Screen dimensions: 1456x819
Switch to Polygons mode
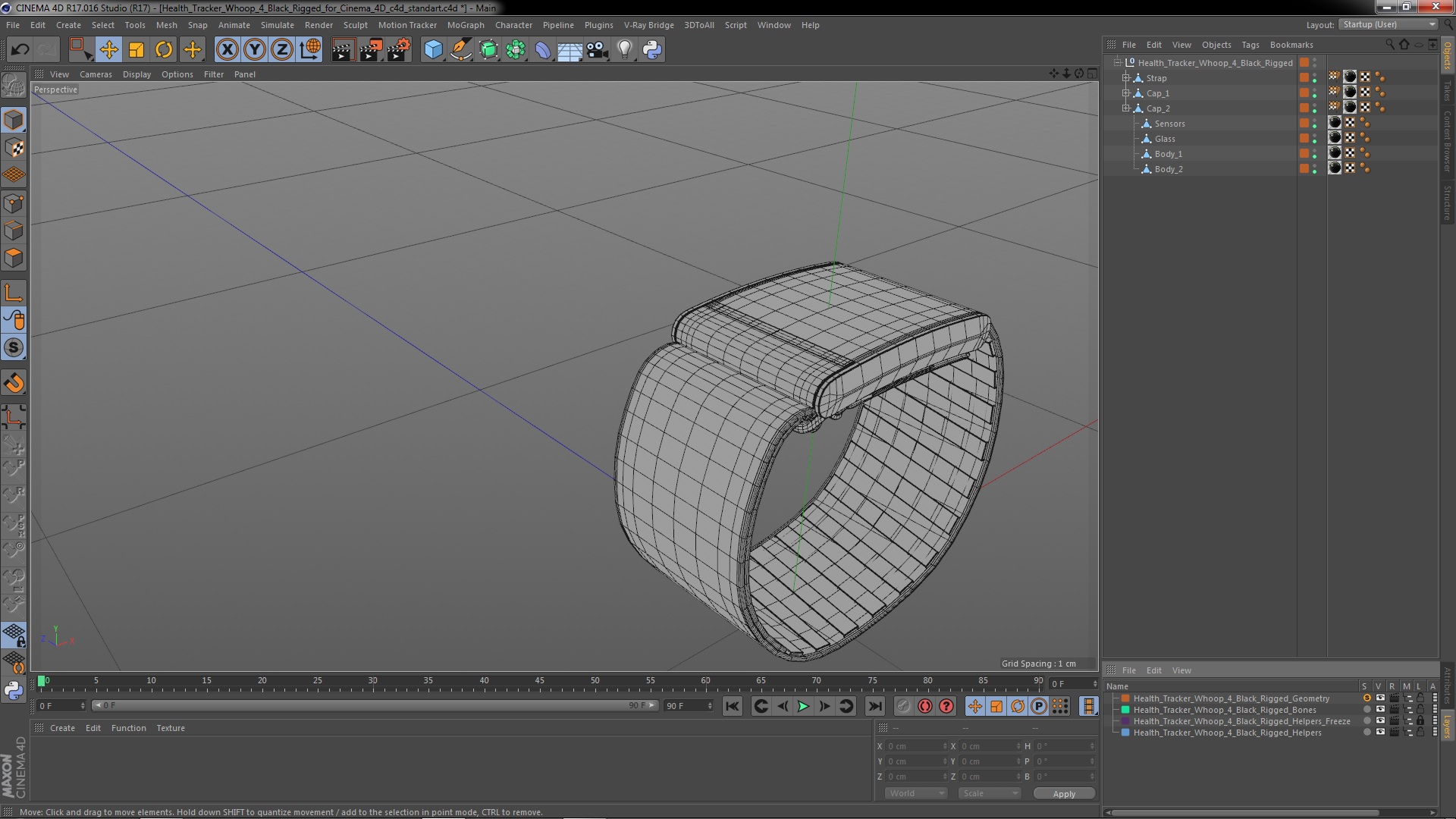tap(14, 258)
